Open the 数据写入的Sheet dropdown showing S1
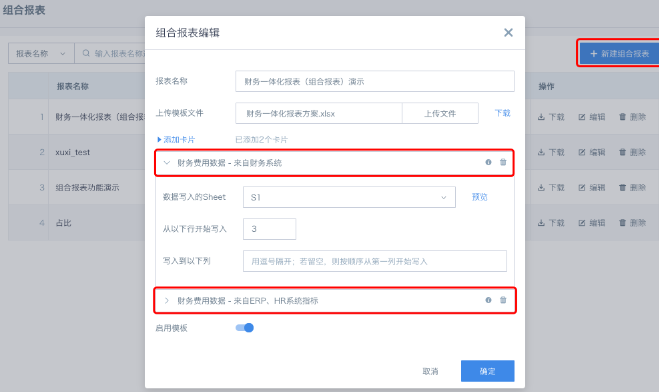This screenshot has height=392, width=659. pos(349,197)
